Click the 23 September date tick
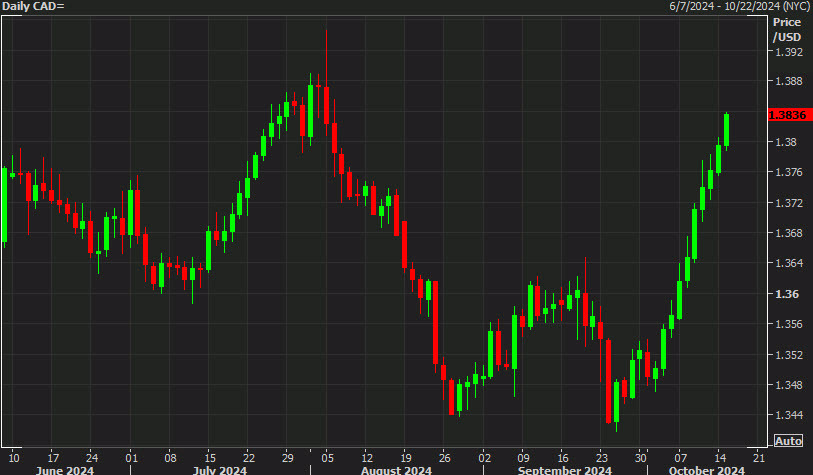 tap(601, 458)
